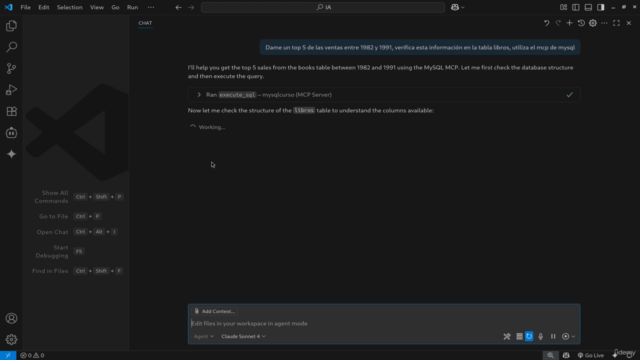Open the Agent mode dropdown
The height and width of the screenshot is (360, 640).
(x=204, y=336)
